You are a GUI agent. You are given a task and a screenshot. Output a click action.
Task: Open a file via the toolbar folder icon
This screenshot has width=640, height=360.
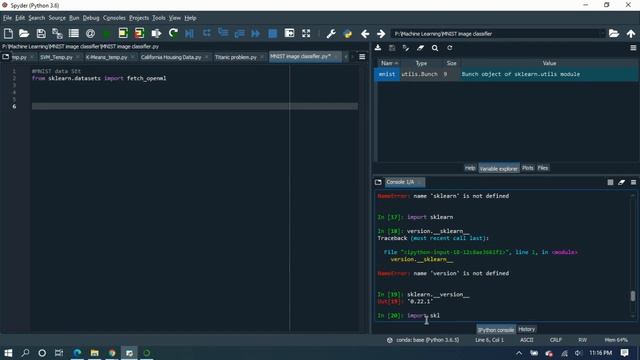coord(24,33)
